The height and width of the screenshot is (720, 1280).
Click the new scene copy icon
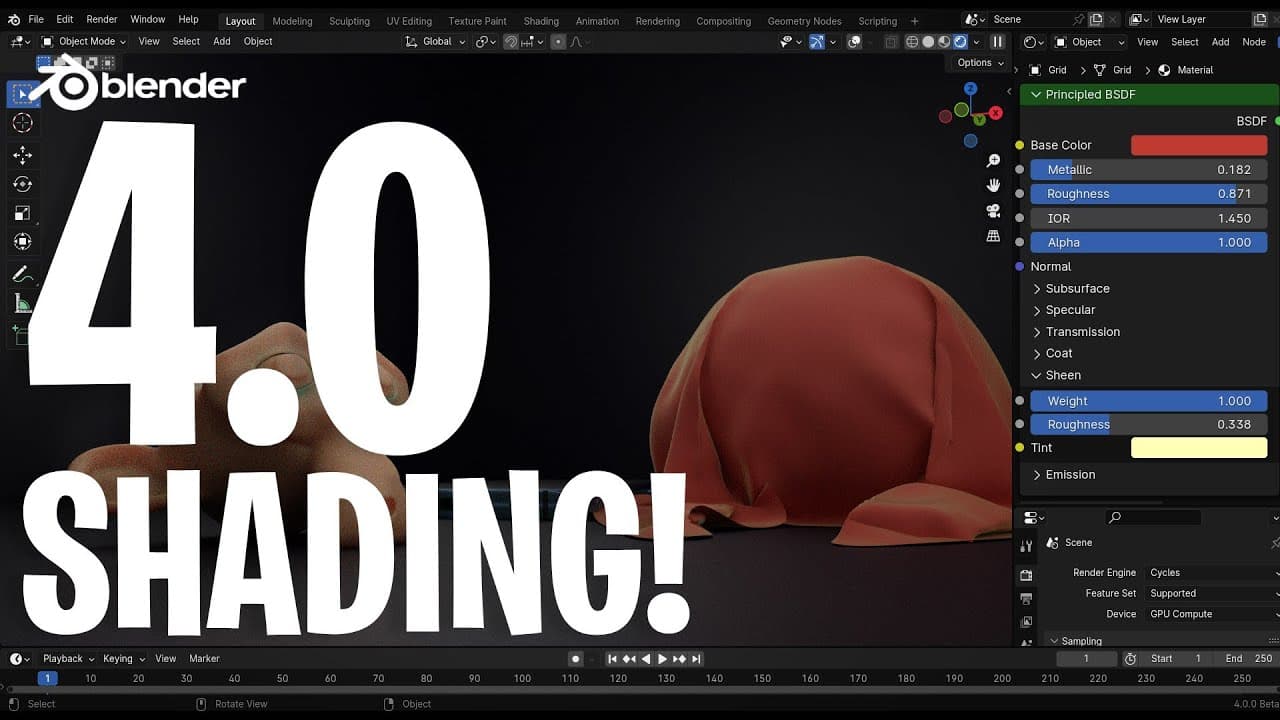(x=1096, y=19)
